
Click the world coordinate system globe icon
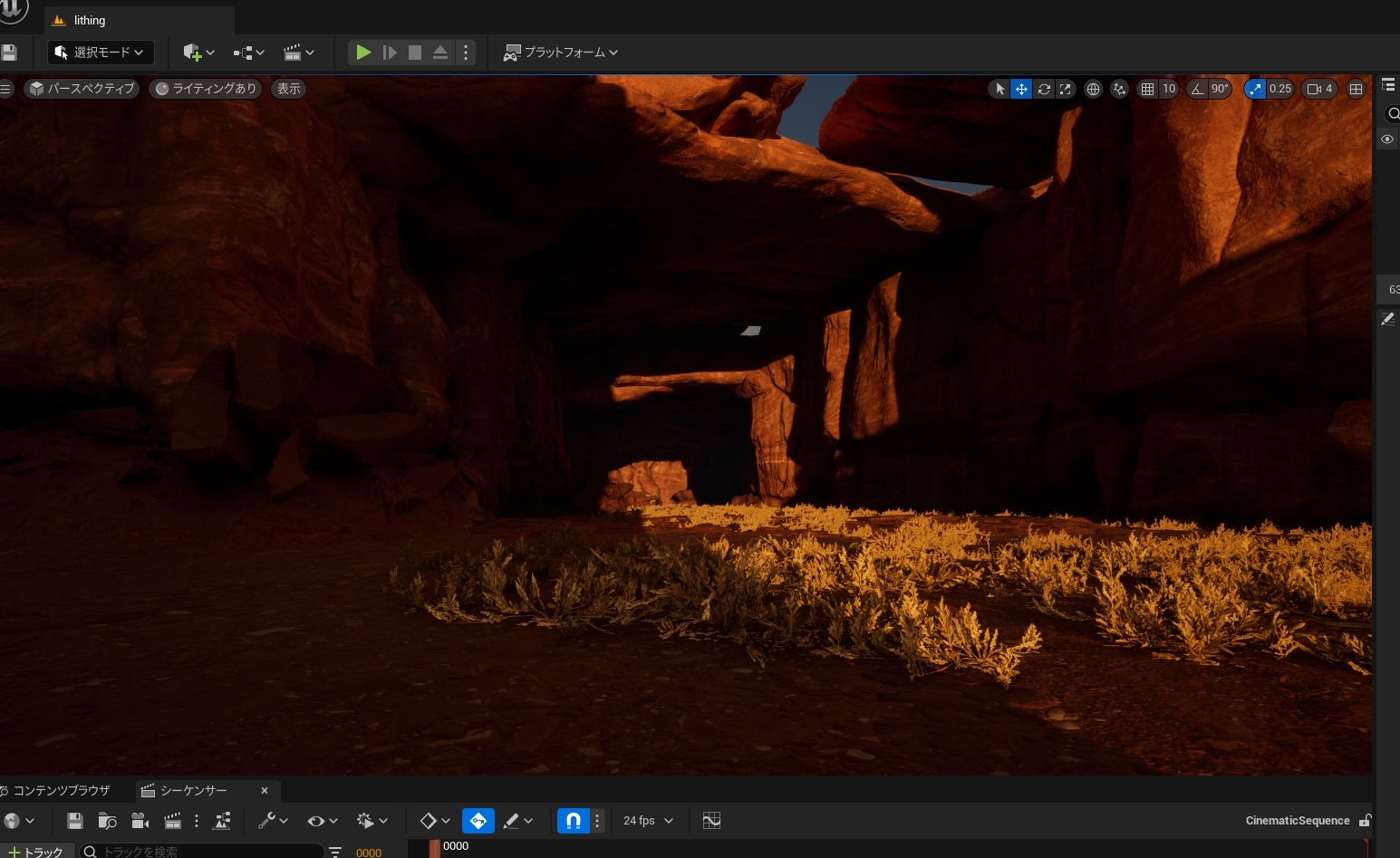pos(1094,89)
